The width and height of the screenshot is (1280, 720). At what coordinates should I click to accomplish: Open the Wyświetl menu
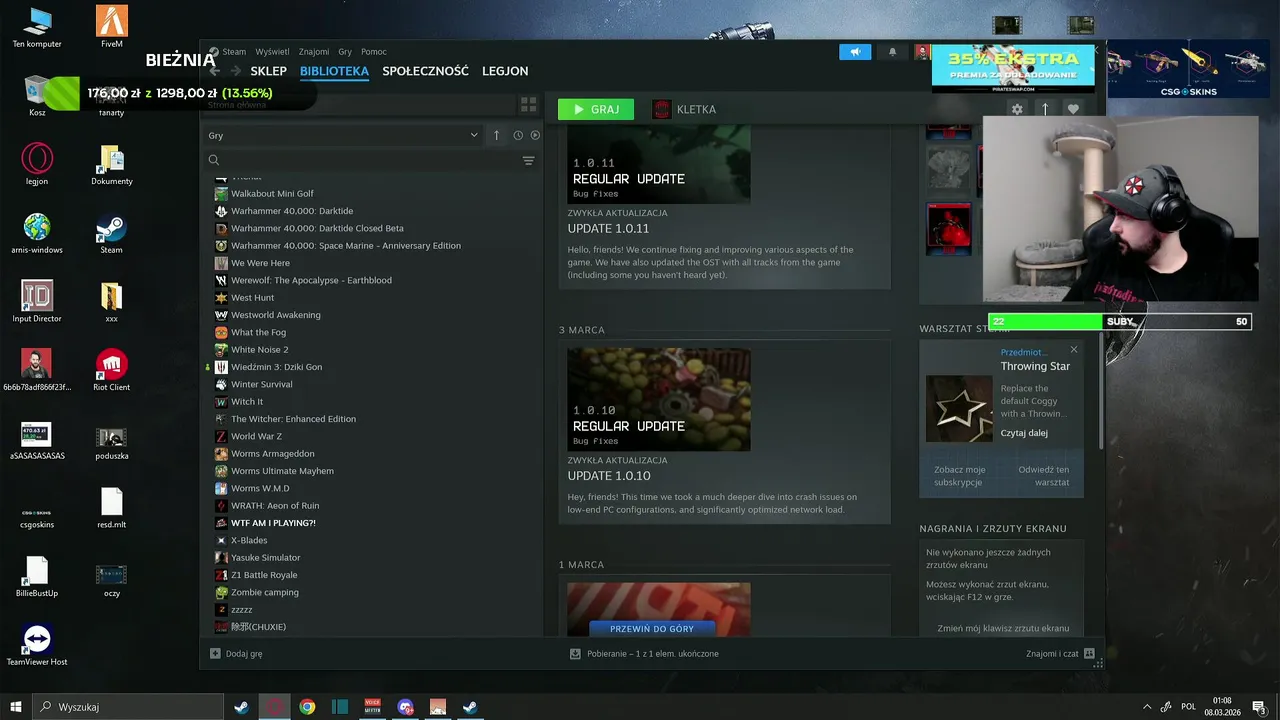272,52
